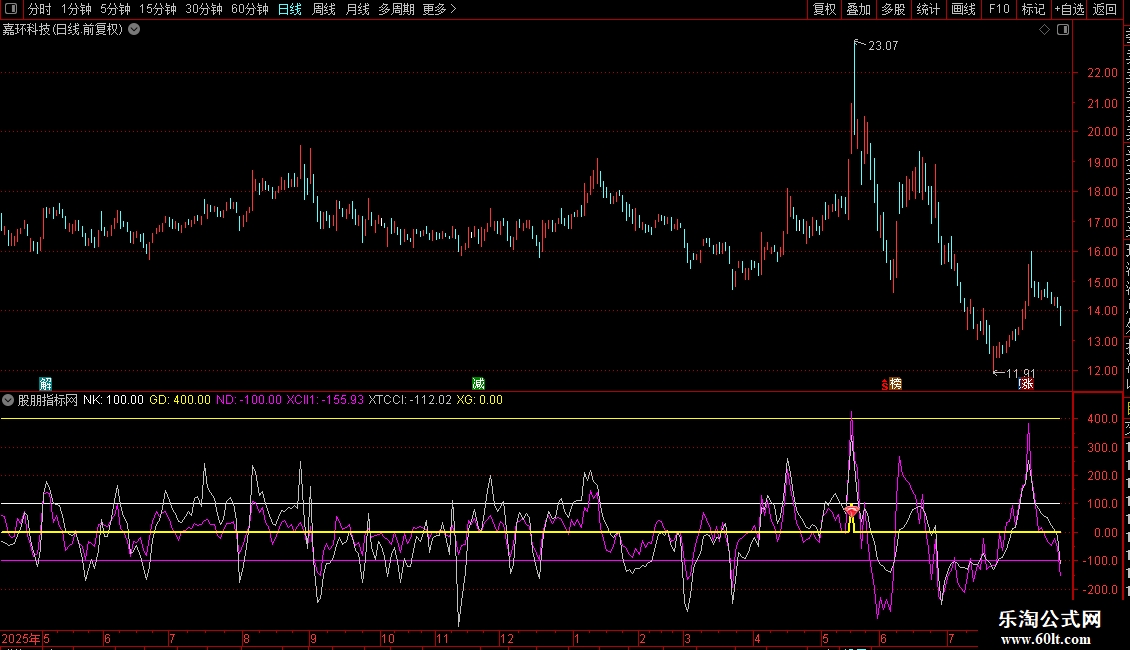Click the 11.91 low price label
The image size is (1130, 650).
coord(1020,373)
